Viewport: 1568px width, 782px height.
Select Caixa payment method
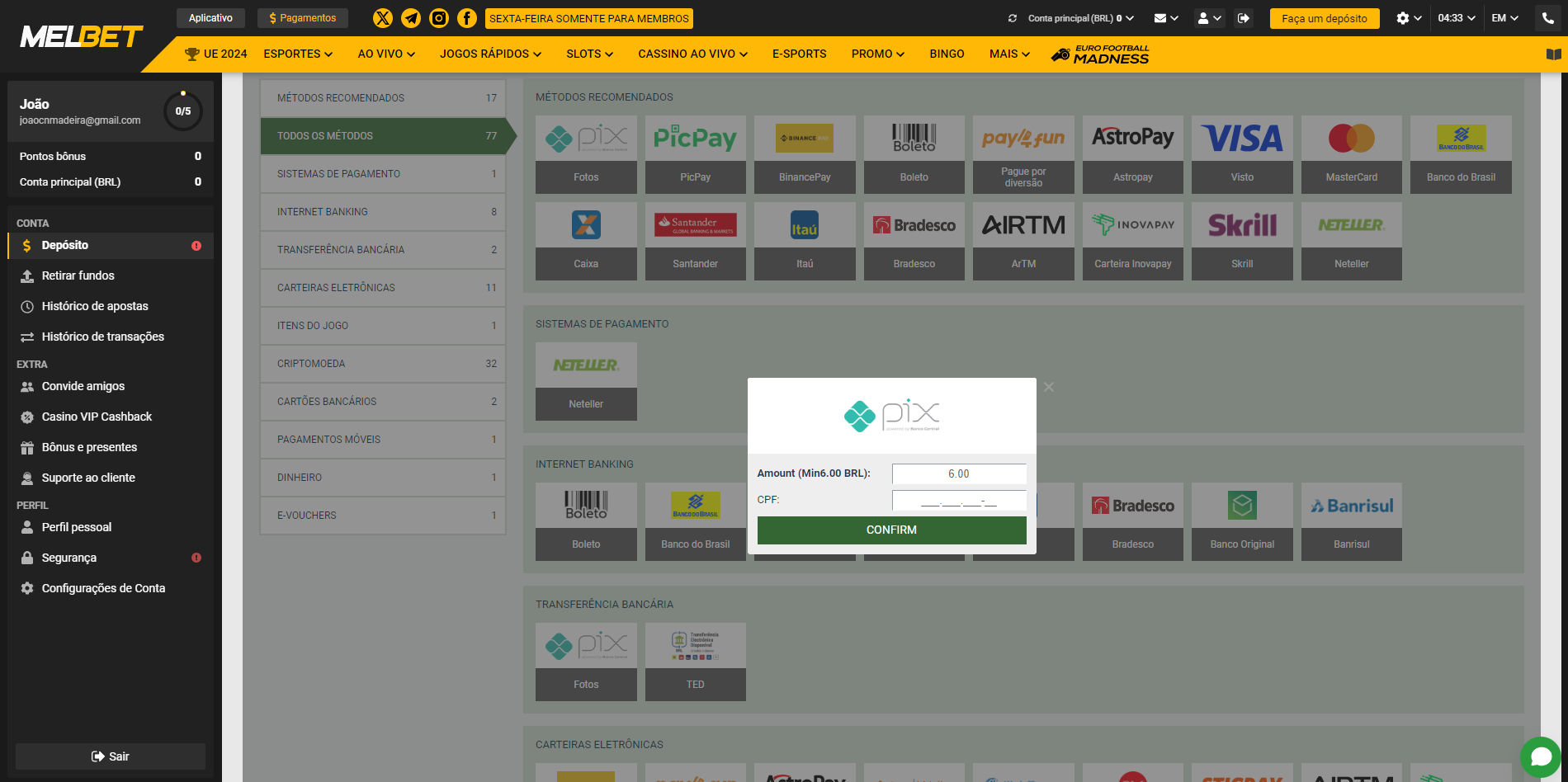(x=586, y=241)
